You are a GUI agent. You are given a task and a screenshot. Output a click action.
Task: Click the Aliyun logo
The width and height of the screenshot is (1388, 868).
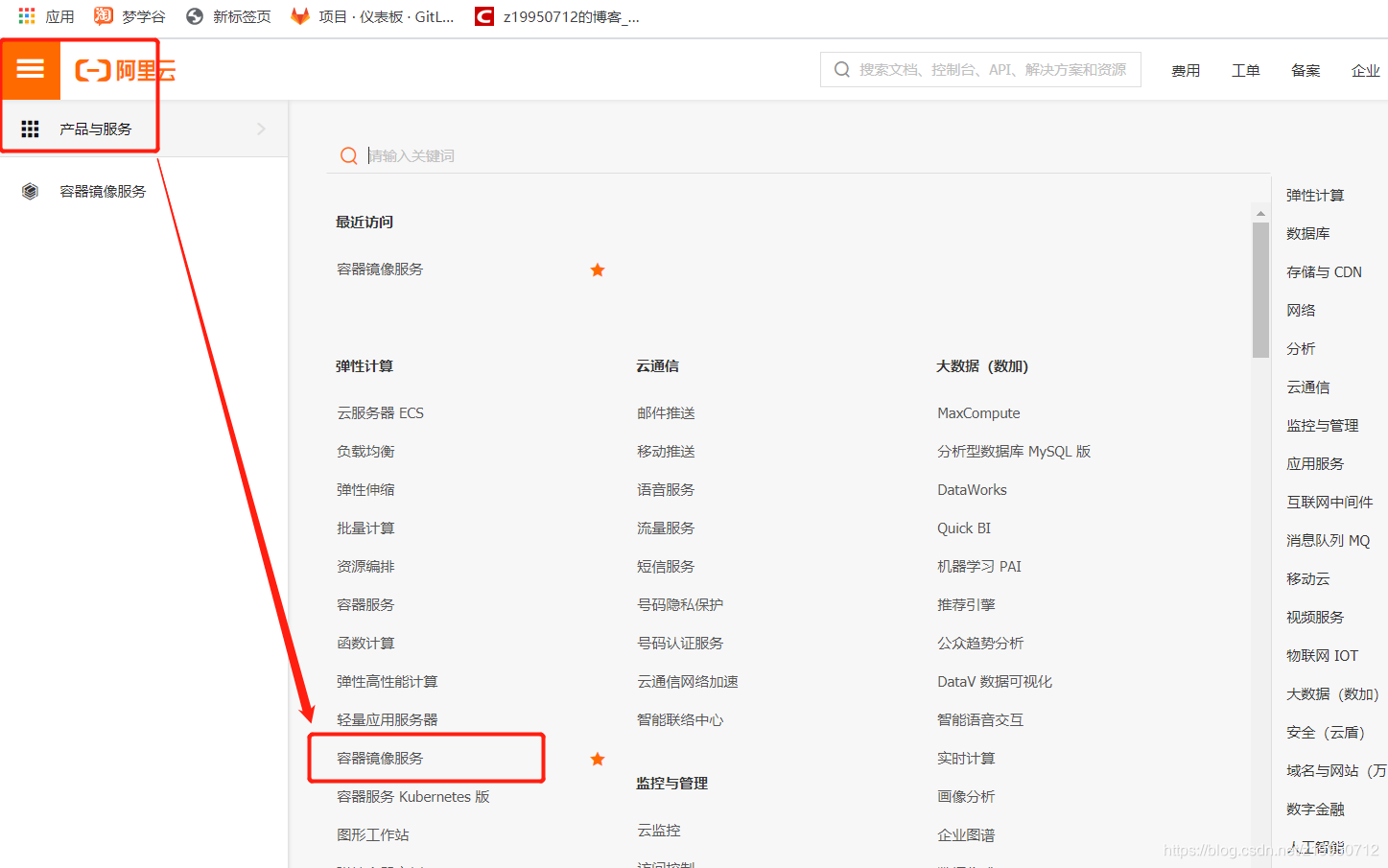(x=125, y=70)
